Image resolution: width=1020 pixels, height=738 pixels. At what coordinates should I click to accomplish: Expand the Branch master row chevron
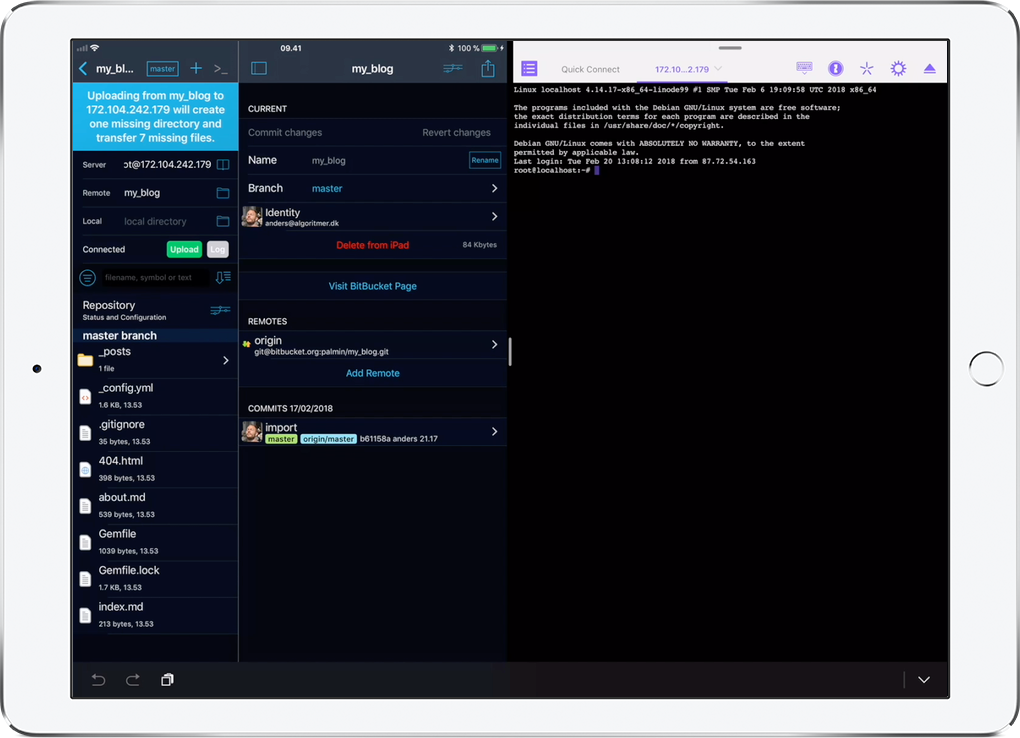[x=494, y=188]
